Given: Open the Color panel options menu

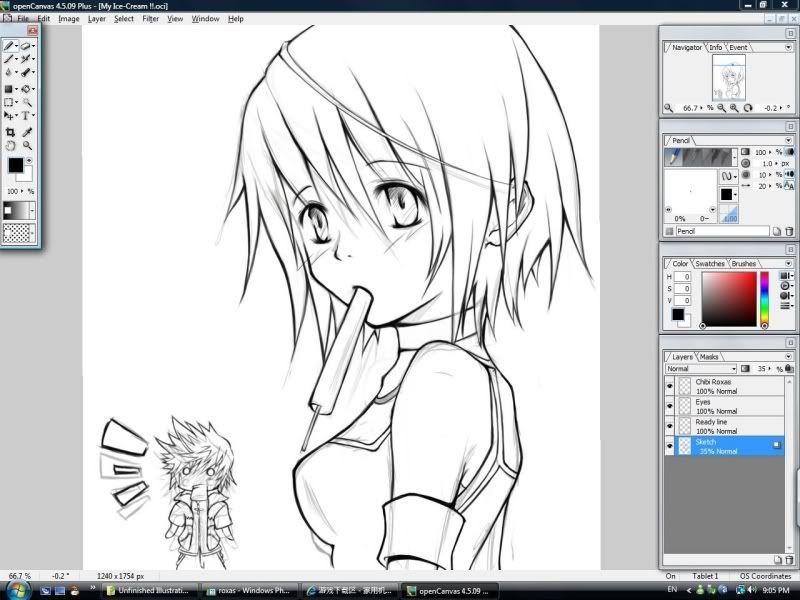Looking at the screenshot, I should 788,264.
